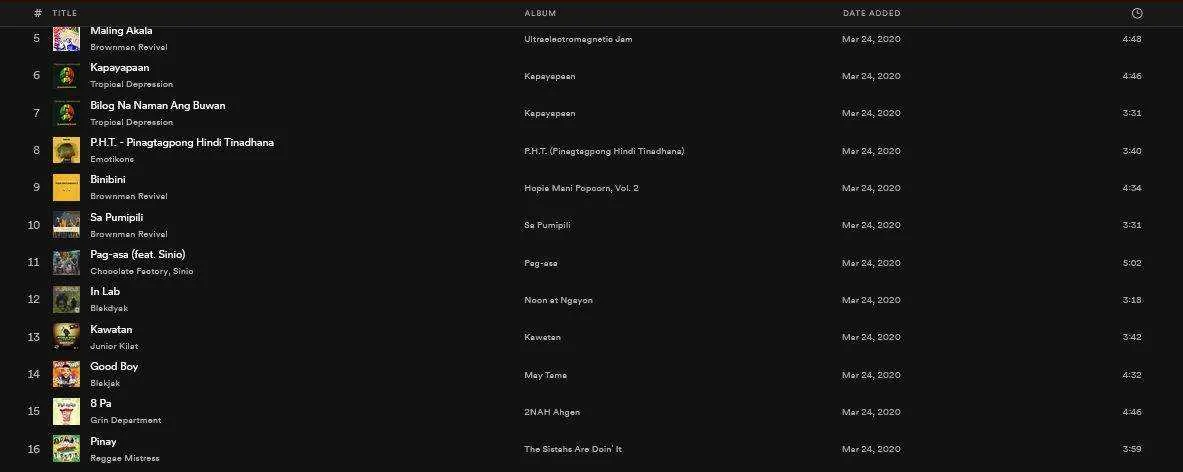Click the Pinay track album artwork

(x=66, y=449)
